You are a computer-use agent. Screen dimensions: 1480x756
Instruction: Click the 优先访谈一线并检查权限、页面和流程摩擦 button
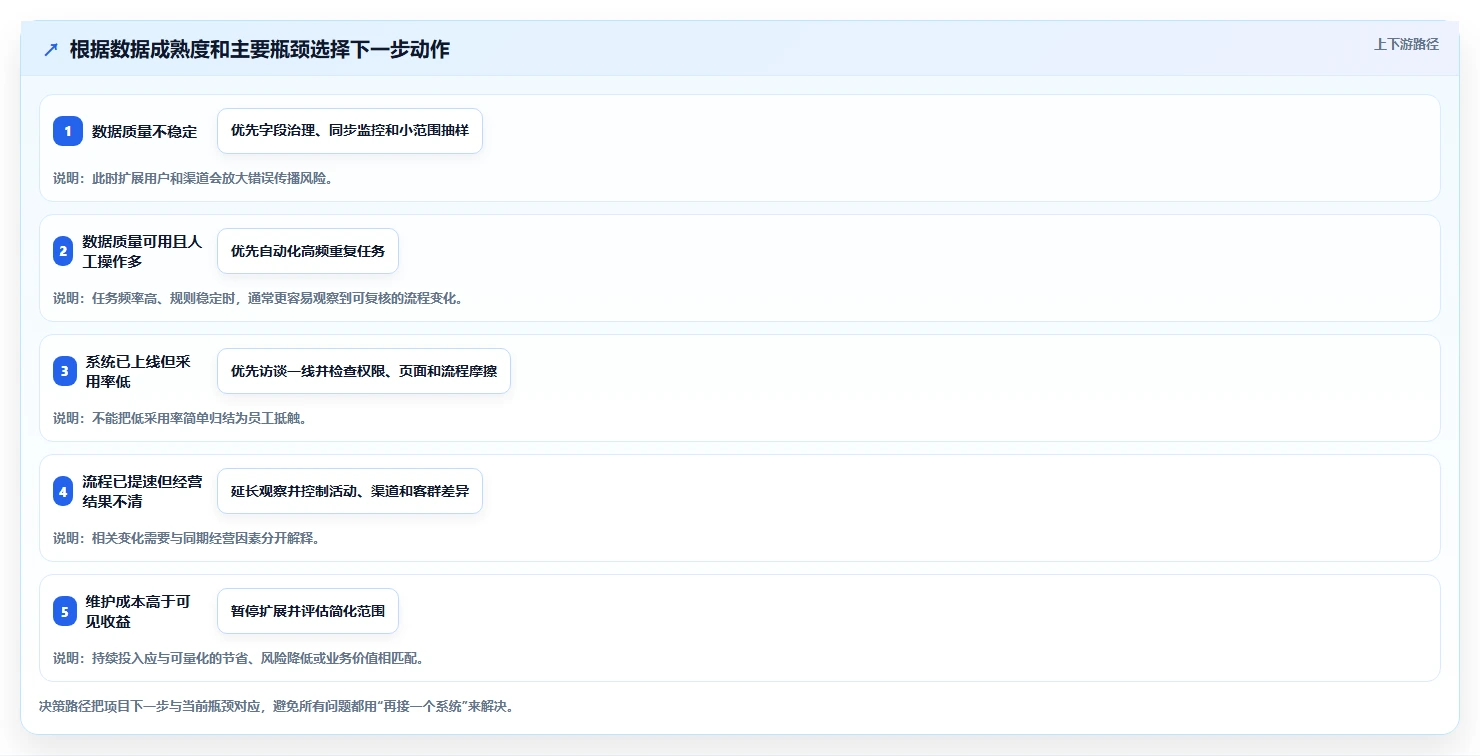[364, 371]
